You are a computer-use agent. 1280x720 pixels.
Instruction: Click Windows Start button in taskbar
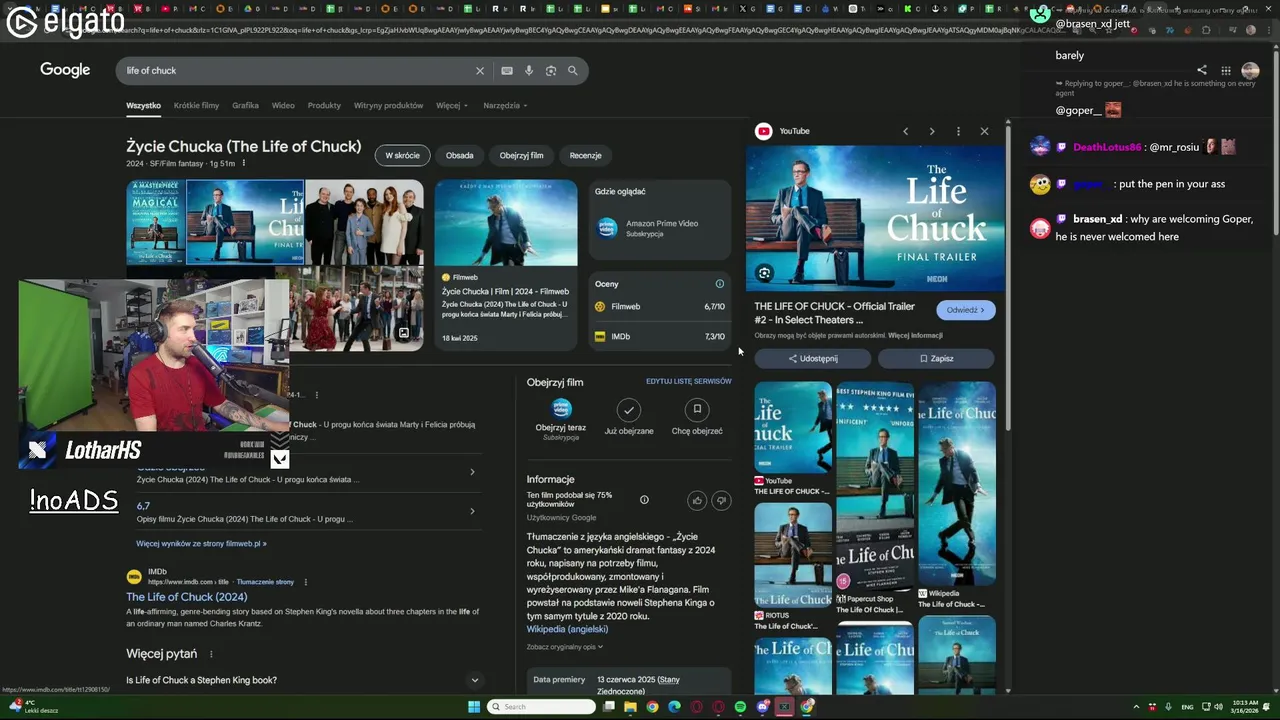[474, 707]
